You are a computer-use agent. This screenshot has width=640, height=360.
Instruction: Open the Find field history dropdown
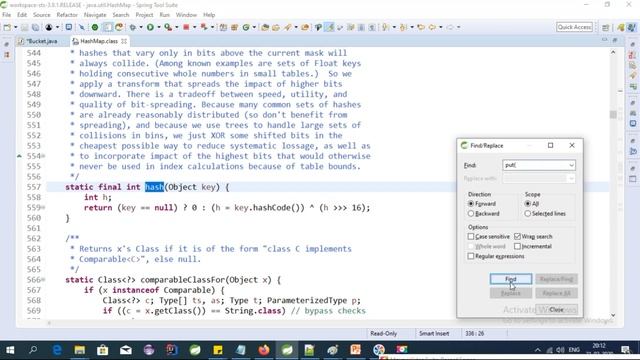571,165
